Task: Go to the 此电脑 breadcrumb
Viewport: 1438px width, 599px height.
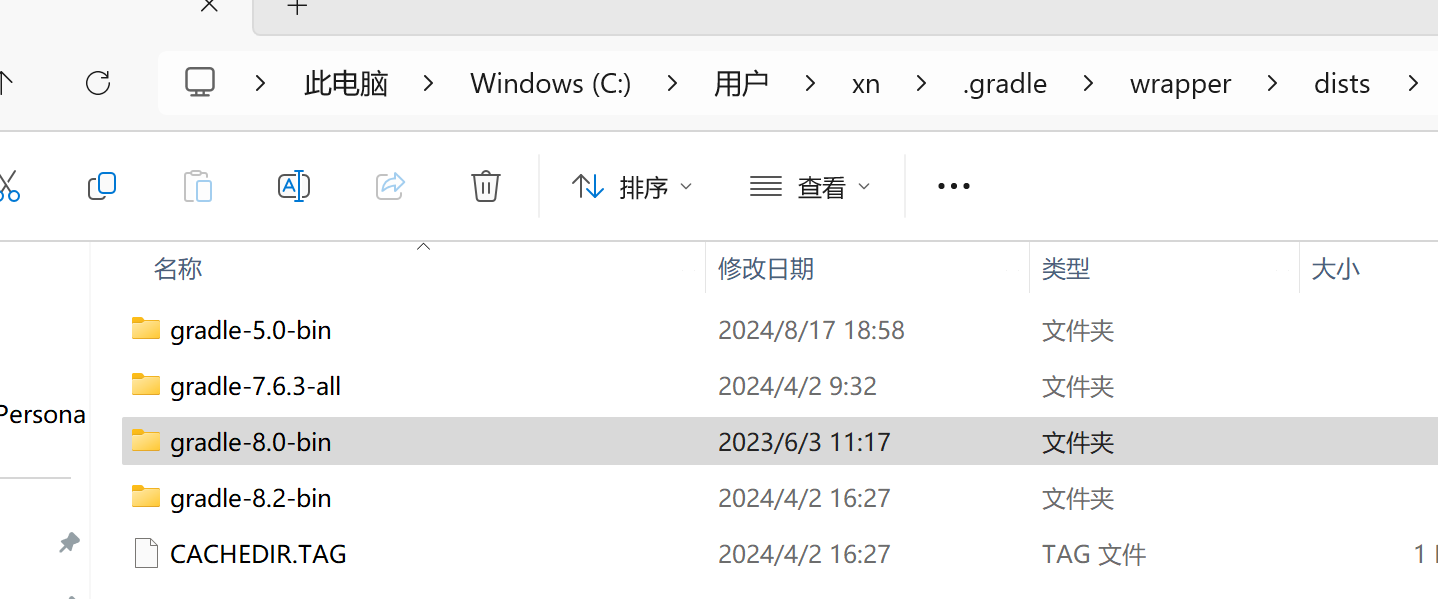Action: [x=346, y=84]
